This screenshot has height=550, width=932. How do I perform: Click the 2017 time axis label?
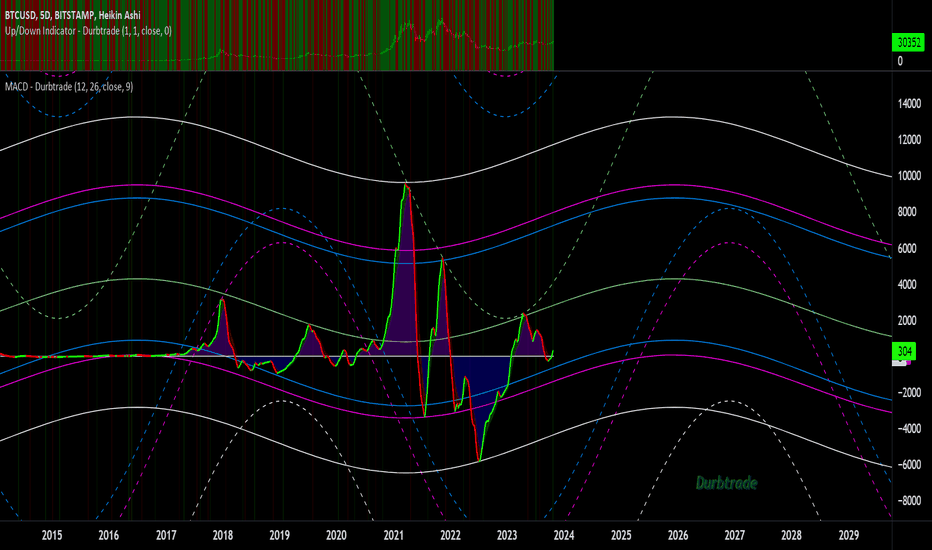tap(166, 535)
